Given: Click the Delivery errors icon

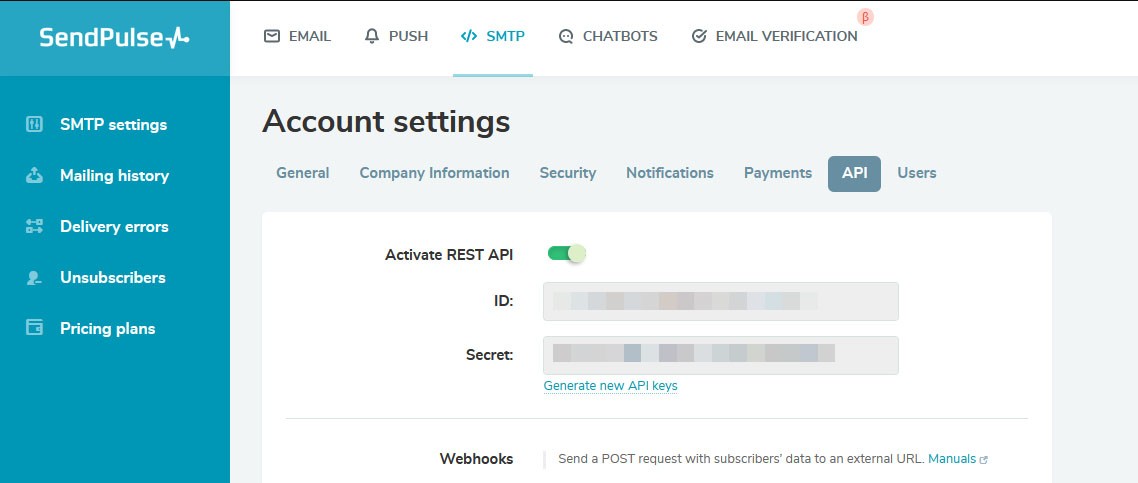Looking at the screenshot, I should tap(35, 227).
